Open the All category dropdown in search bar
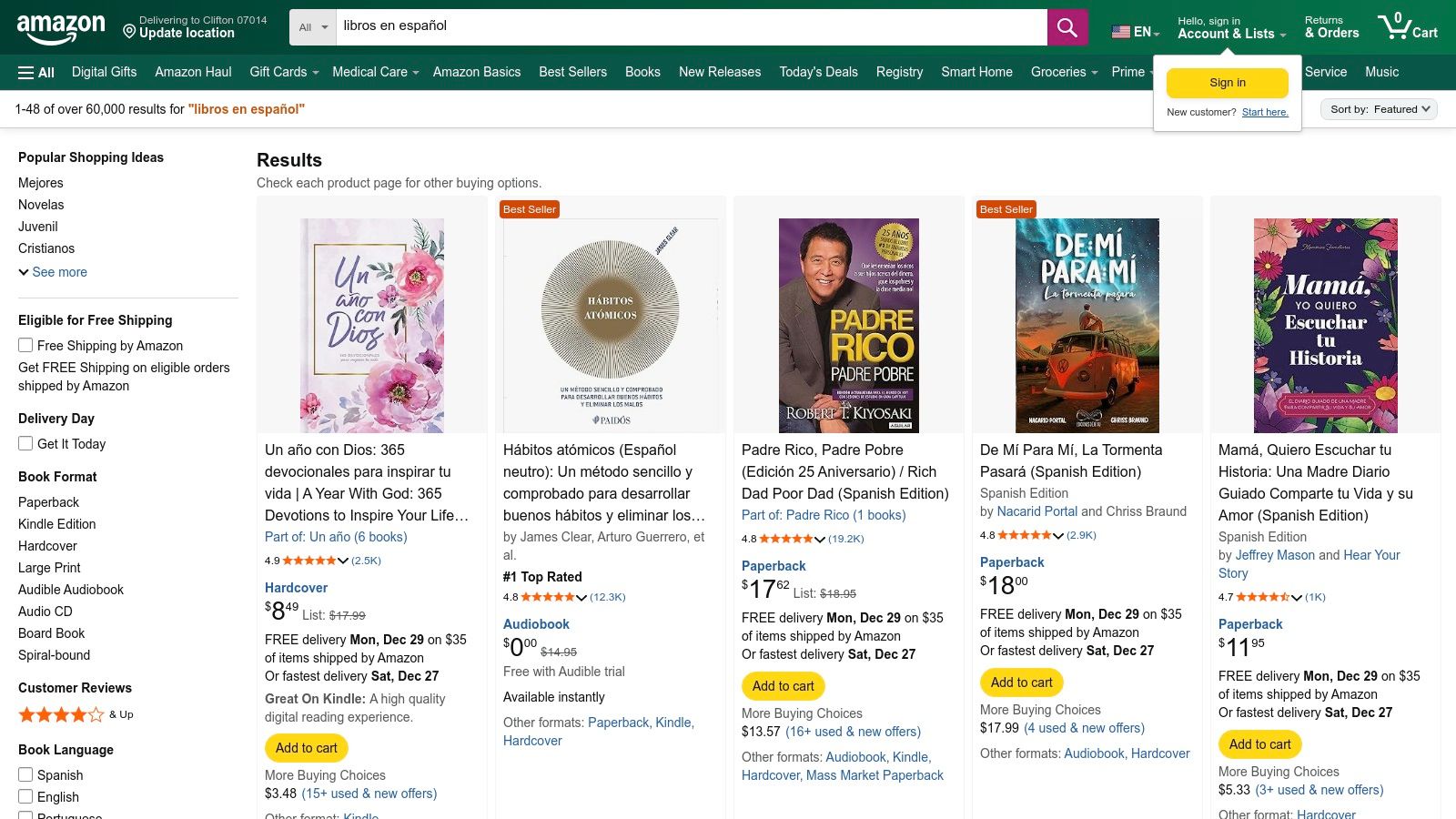This screenshot has height=819, width=1456. 311,26
